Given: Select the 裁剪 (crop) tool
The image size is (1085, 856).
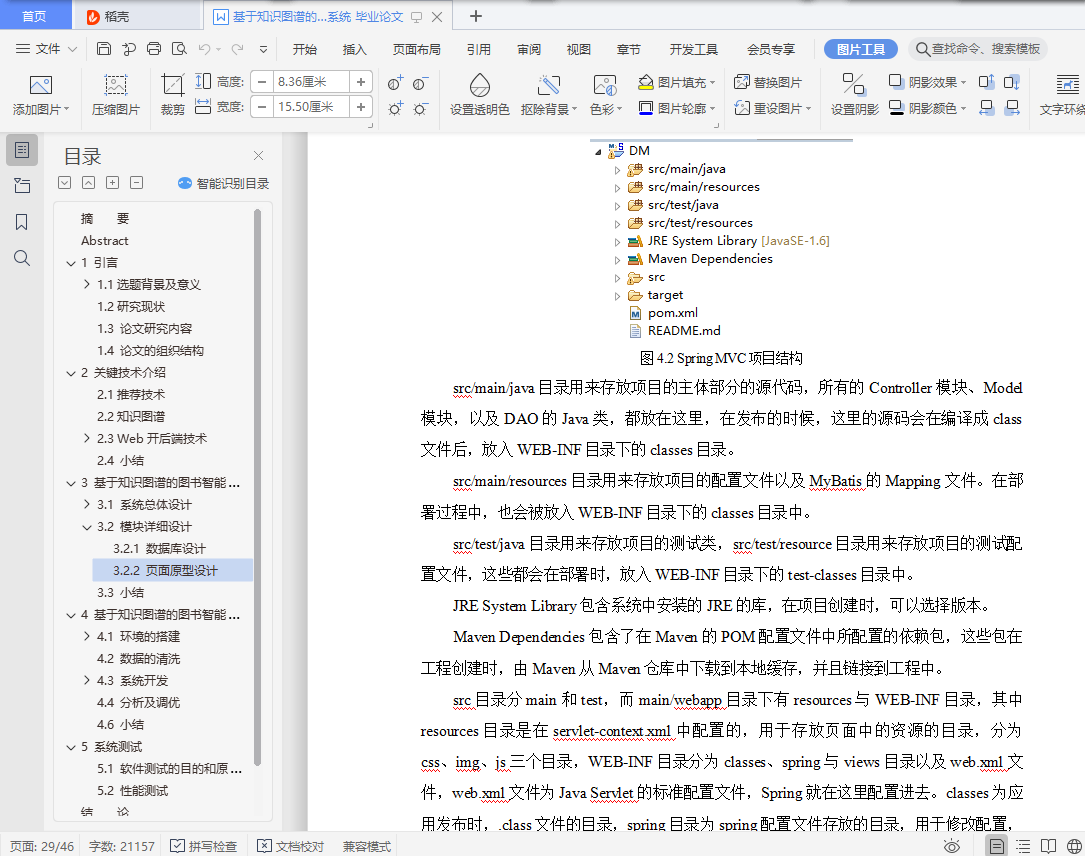Looking at the screenshot, I should 172,95.
